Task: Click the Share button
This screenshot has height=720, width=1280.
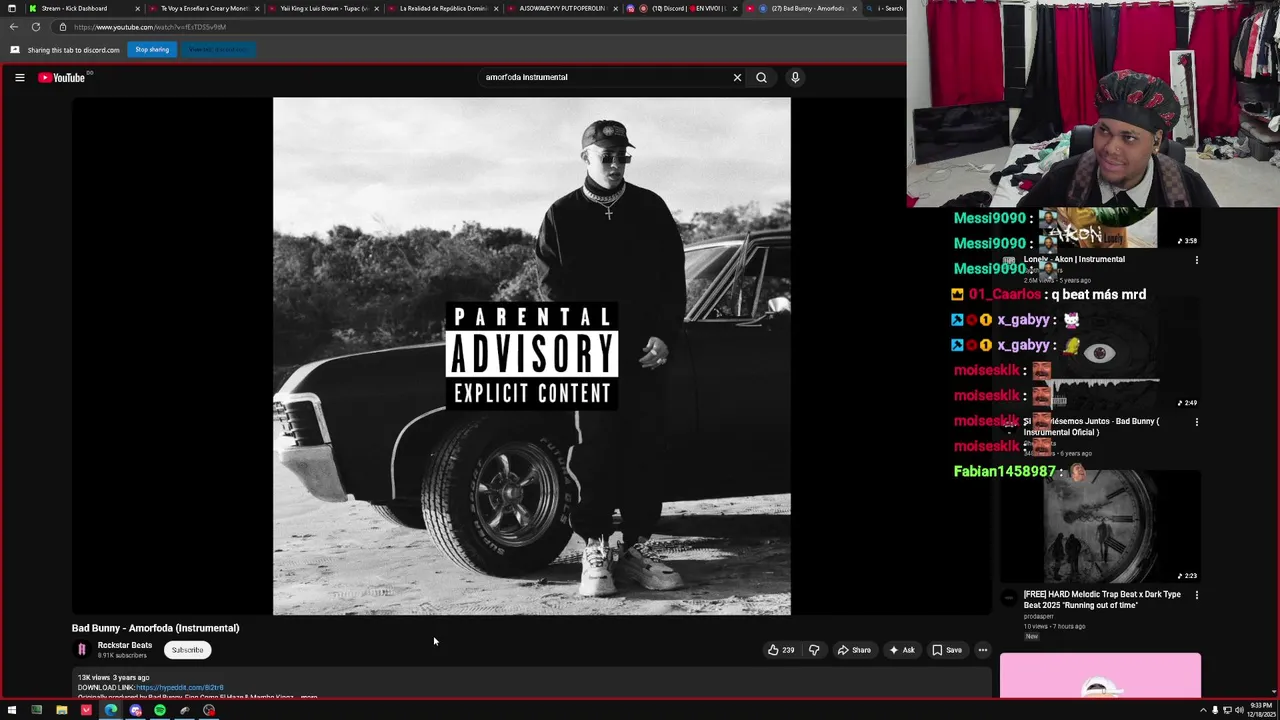Action: point(854,650)
